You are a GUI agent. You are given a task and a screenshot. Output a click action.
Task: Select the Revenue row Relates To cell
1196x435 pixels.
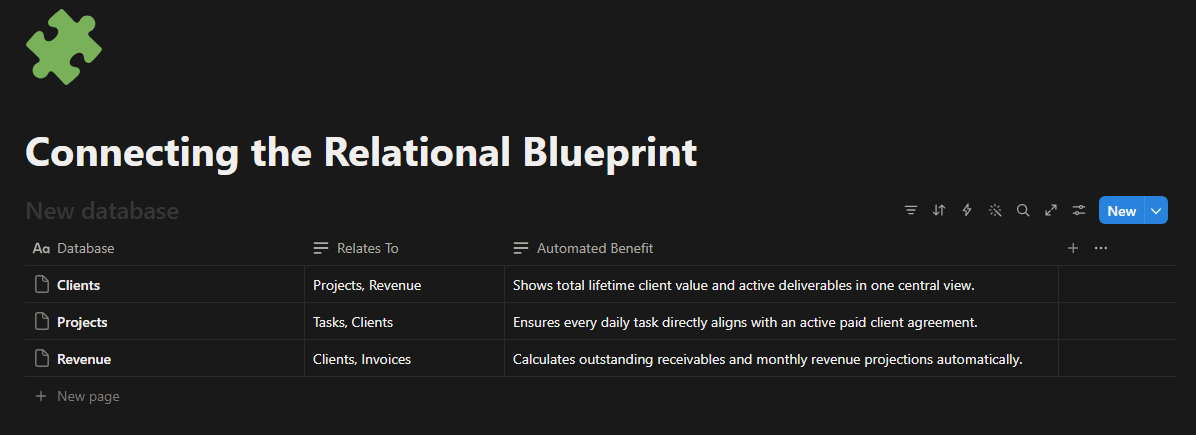pos(404,359)
